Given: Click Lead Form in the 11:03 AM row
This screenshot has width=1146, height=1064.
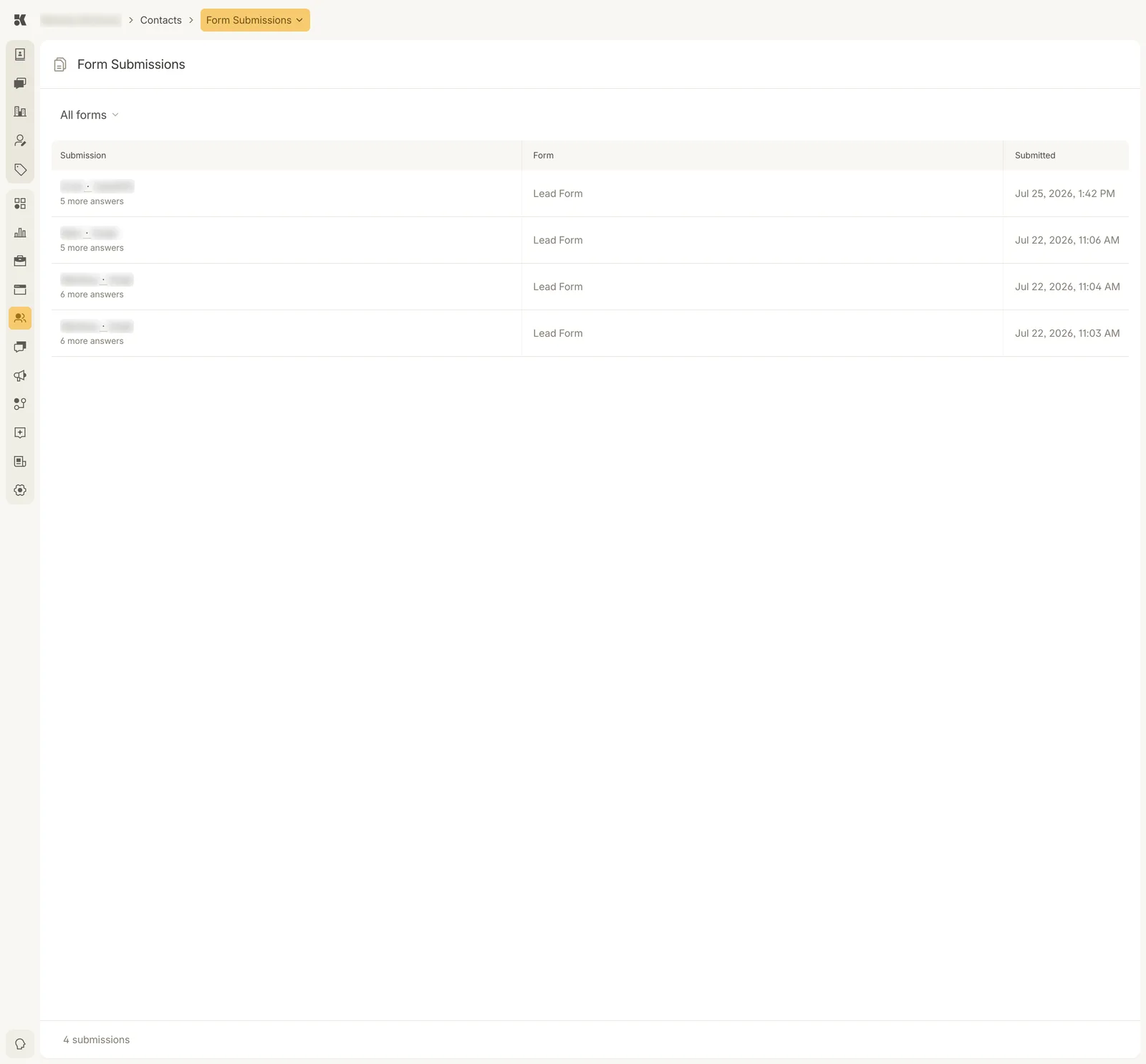Looking at the screenshot, I should pyautogui.click(x=558, y=333).
